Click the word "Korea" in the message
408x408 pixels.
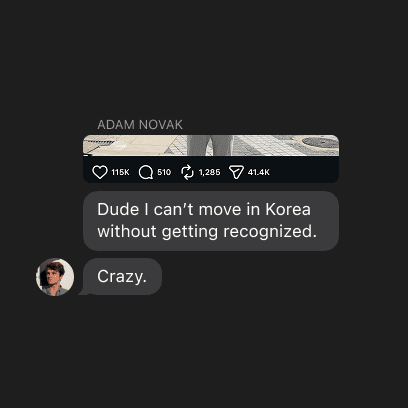click(288, 210)
